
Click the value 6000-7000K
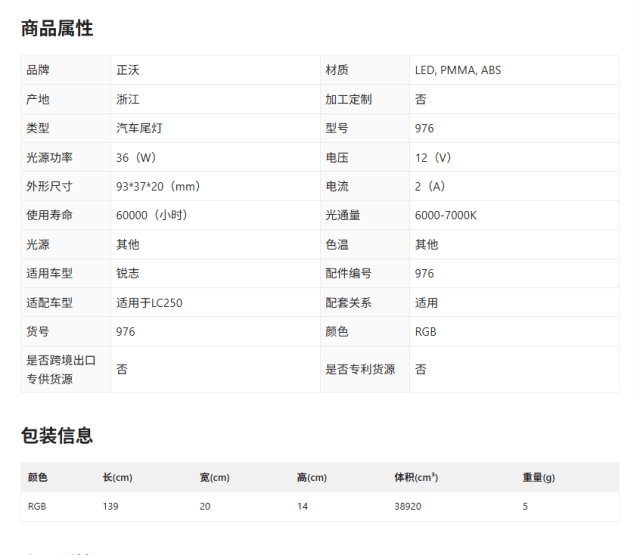click(x=446, y=215)
